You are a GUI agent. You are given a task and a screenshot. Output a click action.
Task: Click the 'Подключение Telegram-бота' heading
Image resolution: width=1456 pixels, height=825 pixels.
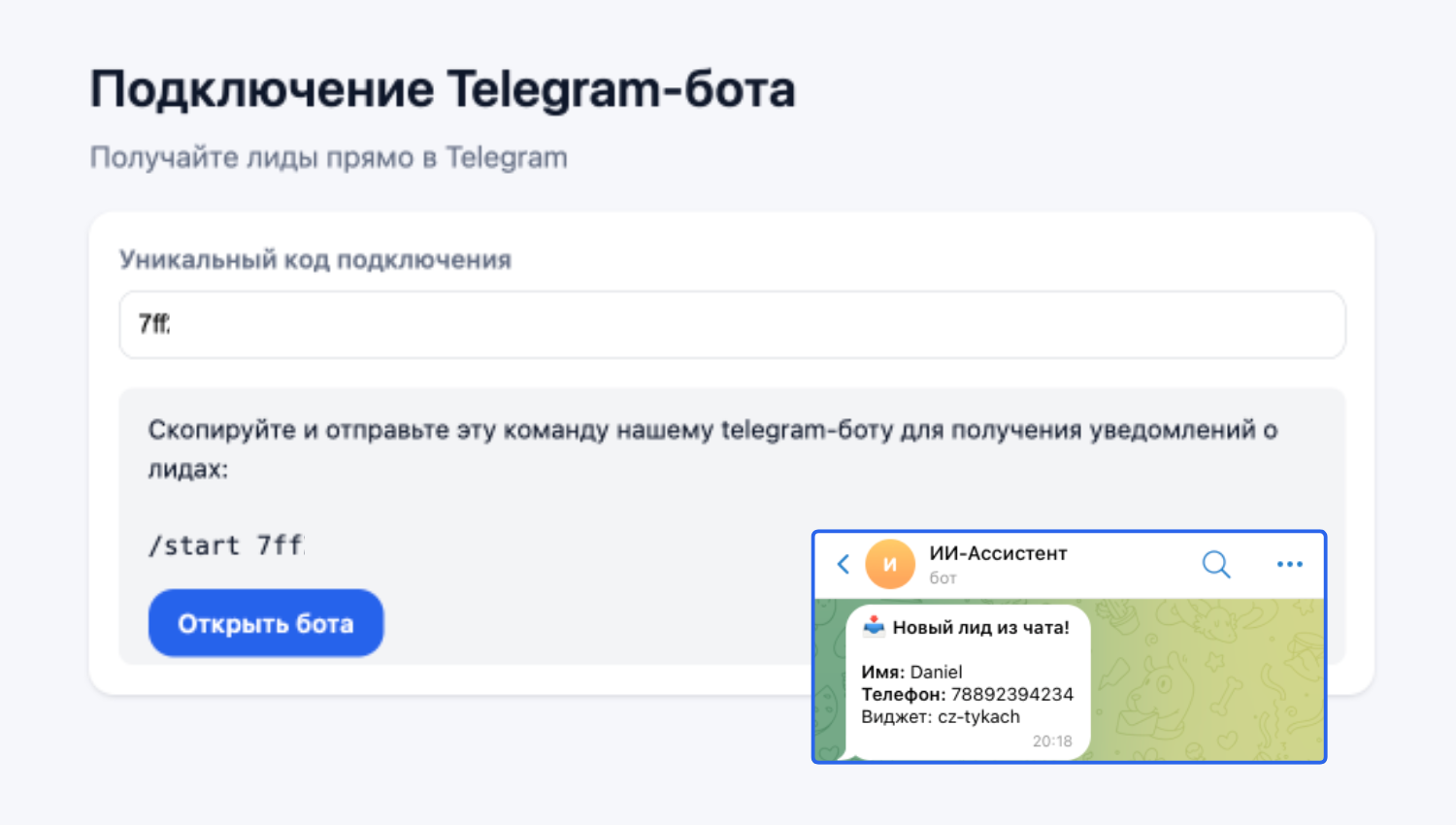pyautogui.click(x=443, y=89)
